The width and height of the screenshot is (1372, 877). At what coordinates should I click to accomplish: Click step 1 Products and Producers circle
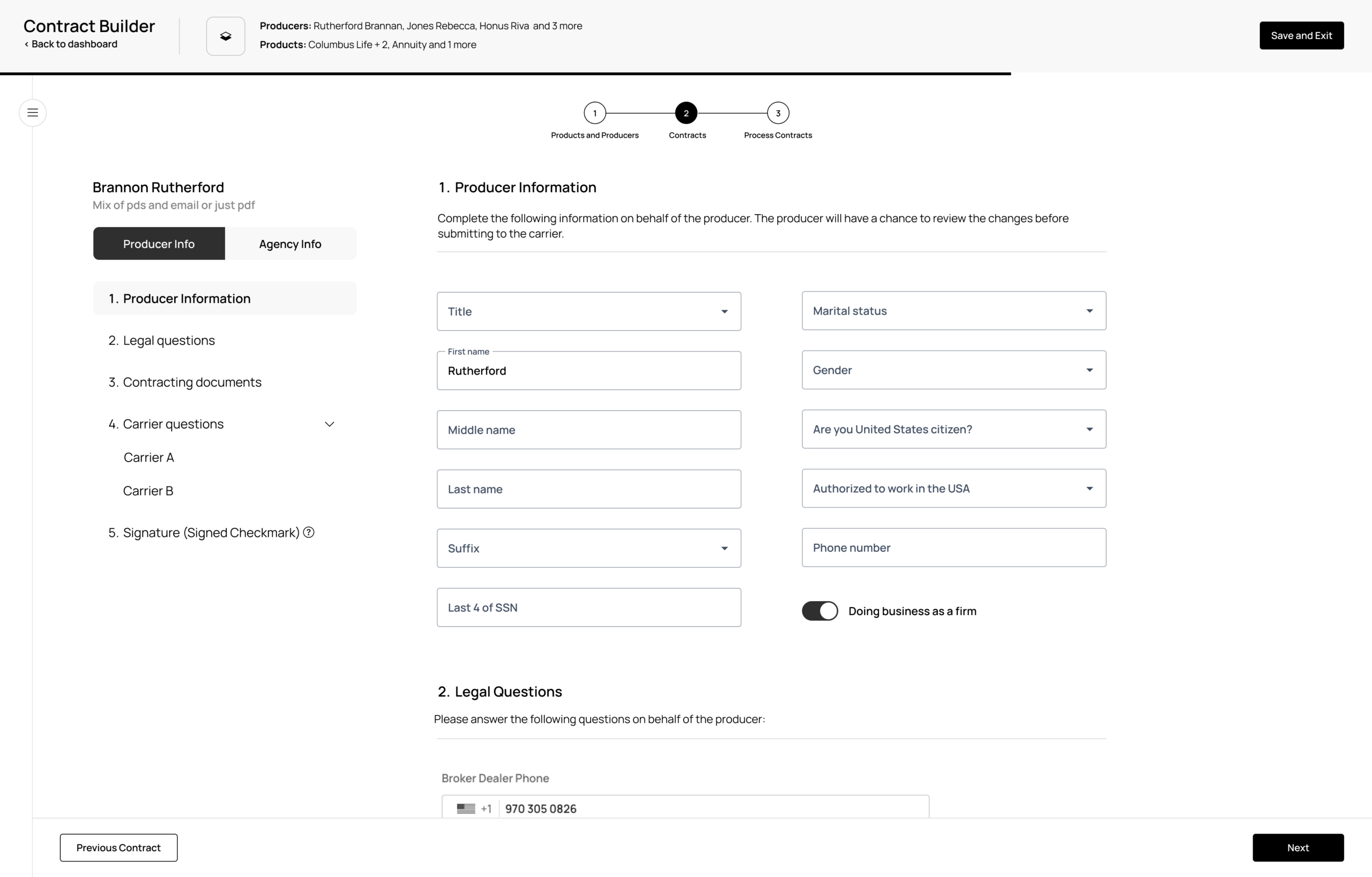point(594,113)
